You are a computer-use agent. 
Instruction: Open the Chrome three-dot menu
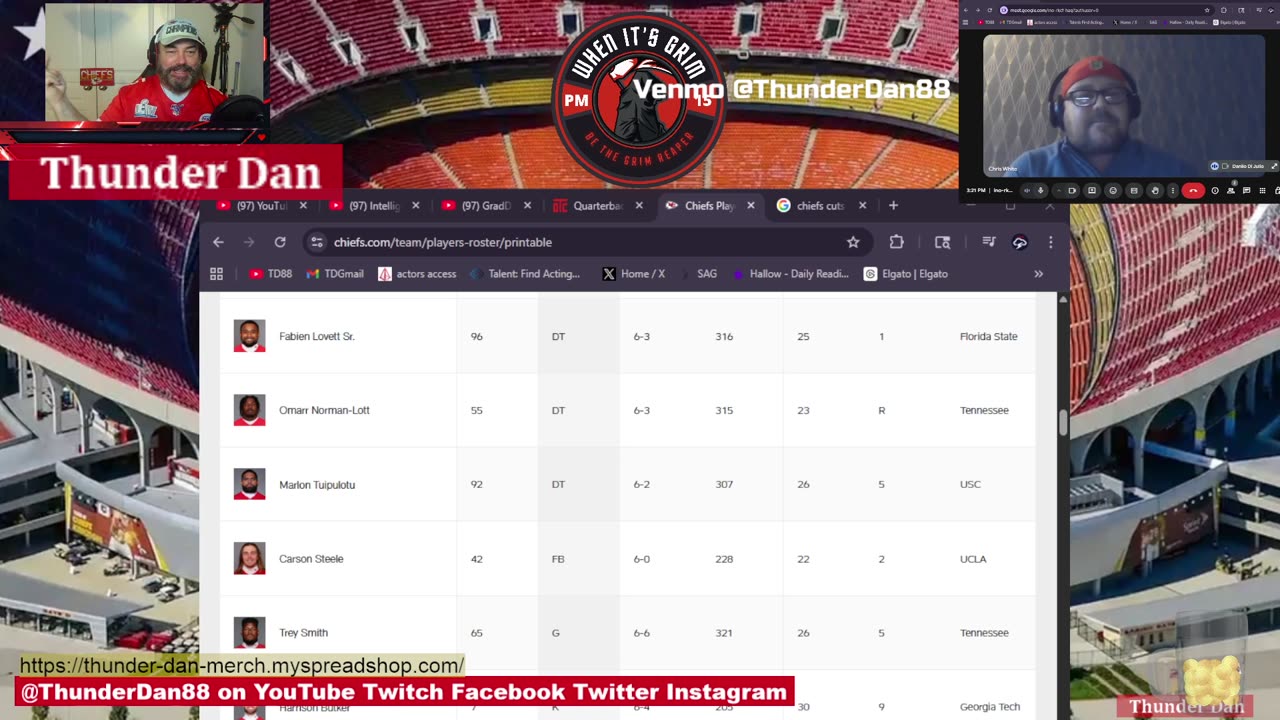(1050, 242)
